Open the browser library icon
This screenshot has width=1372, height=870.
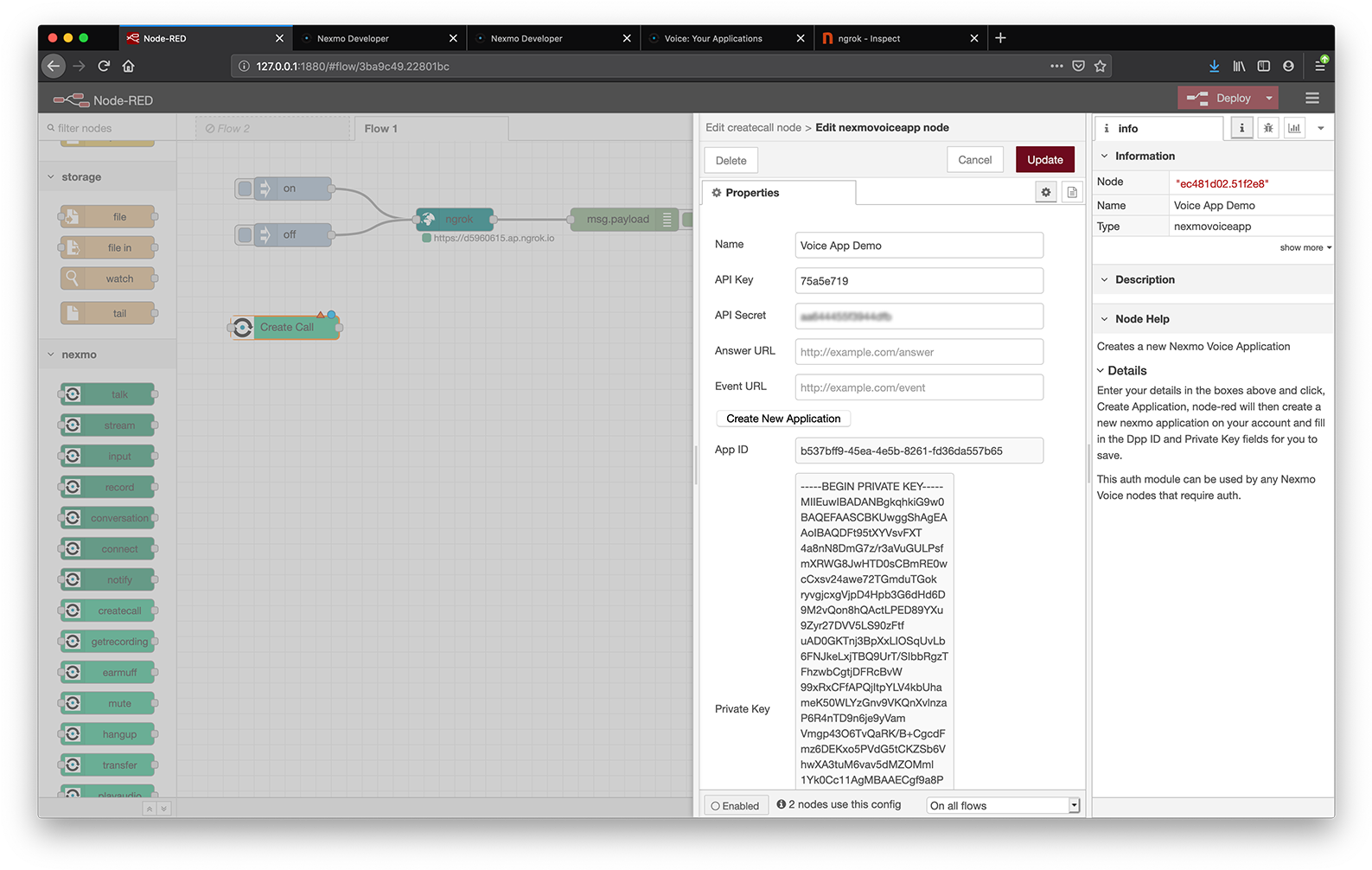[x=1239, y=66]
